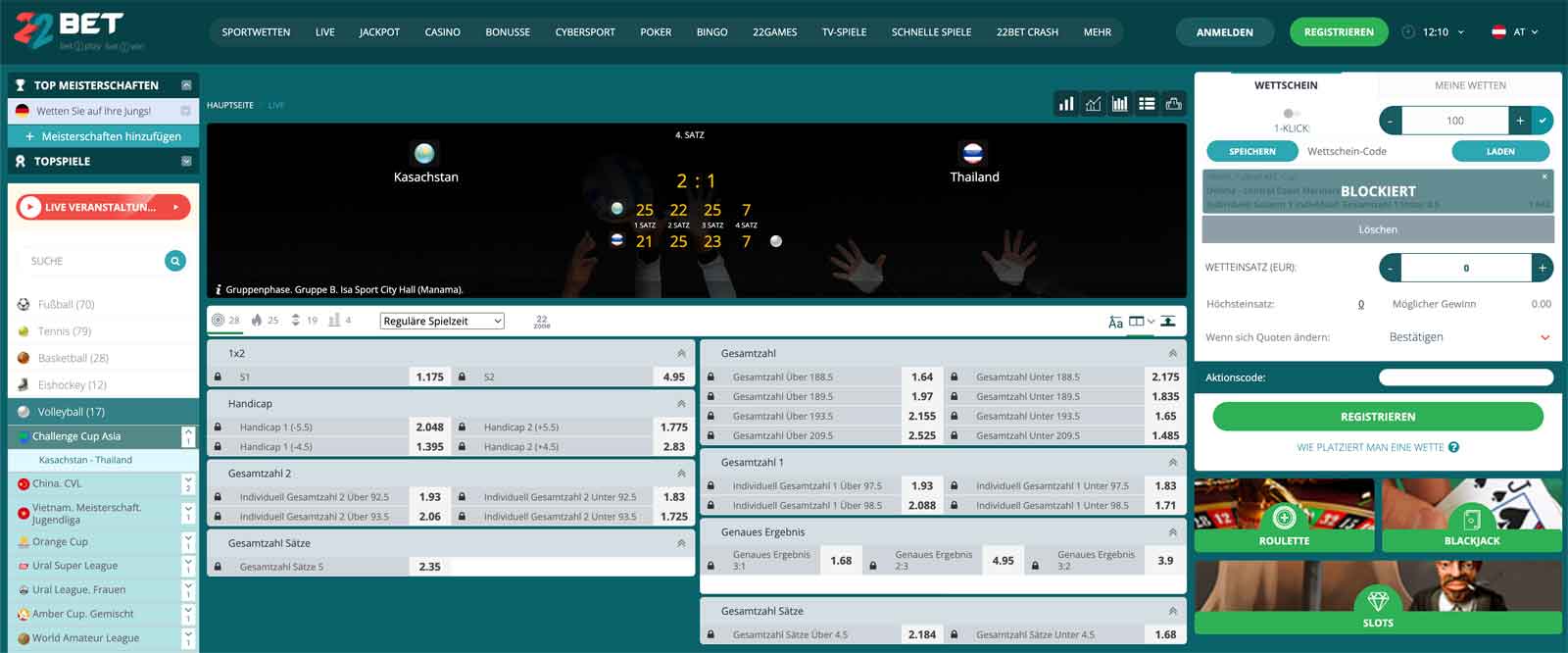
Task: Click the Löschen button
Action: (1378, 229)
